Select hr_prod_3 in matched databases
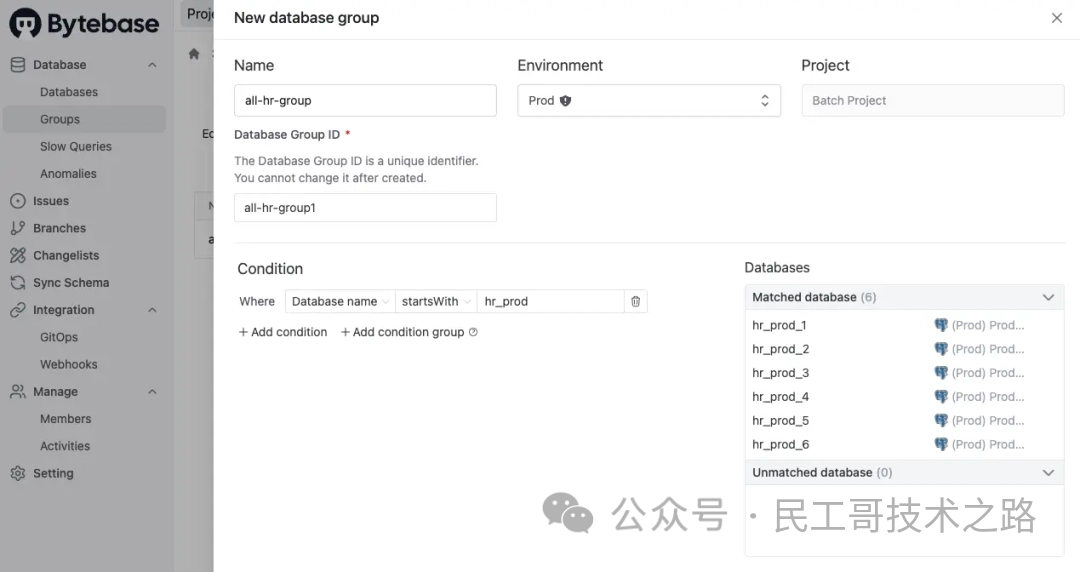This screenshot has width=1080, height=572. [780, 373]
